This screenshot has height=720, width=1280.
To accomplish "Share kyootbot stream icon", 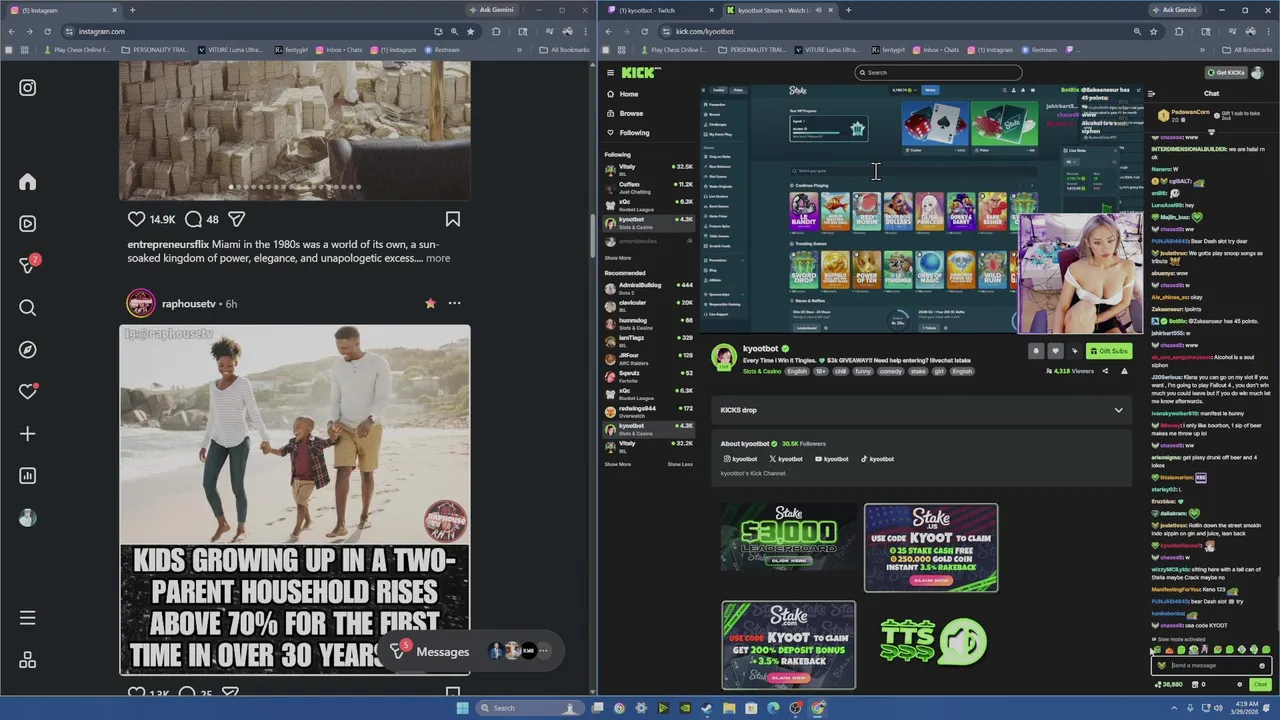I will pyautogui.click(x=1105, y=371).
